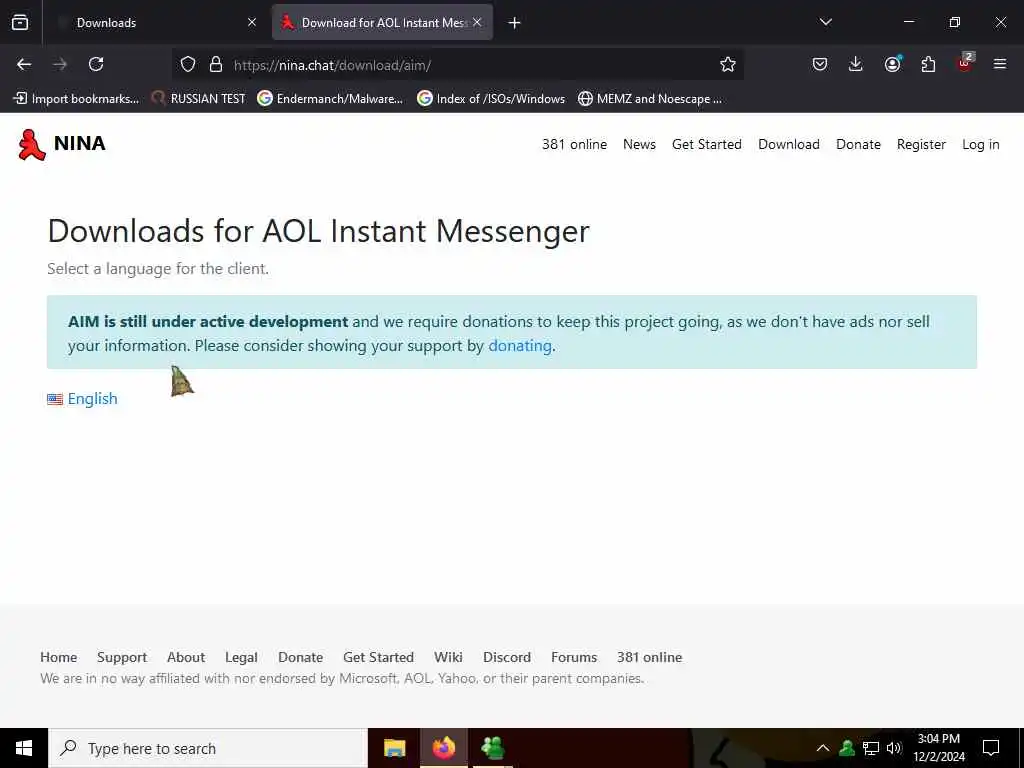View site security via padlock icon
Image resolution: width=1024 pixels, height=768 pixels.
pos(216,64)
